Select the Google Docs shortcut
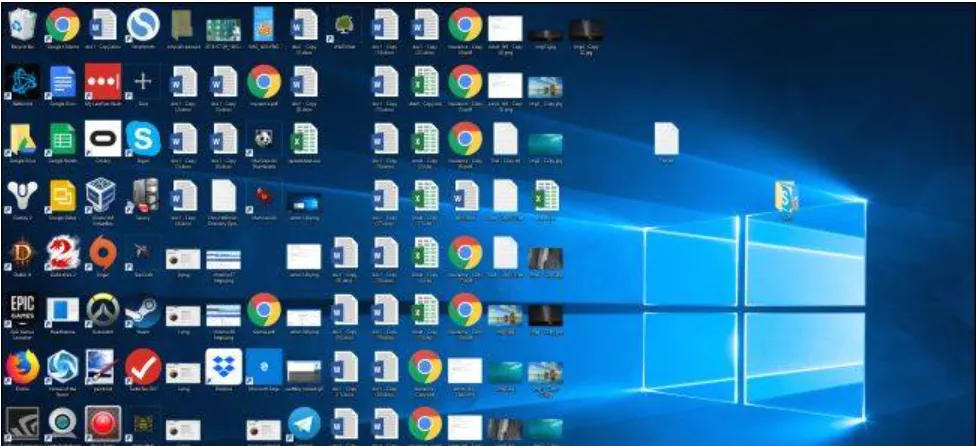 62,81
